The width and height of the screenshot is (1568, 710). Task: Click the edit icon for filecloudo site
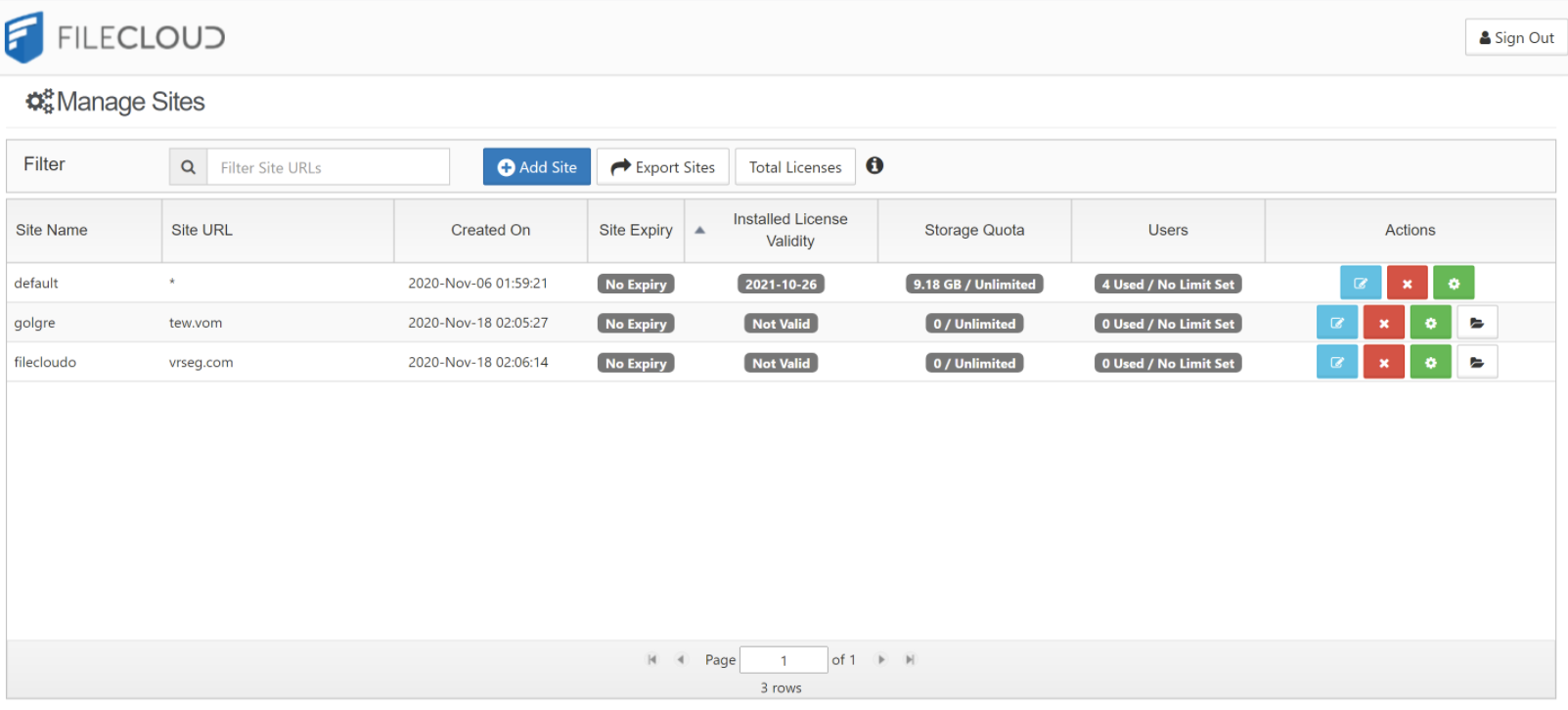pyautogui.click(x=1336, y=363)
